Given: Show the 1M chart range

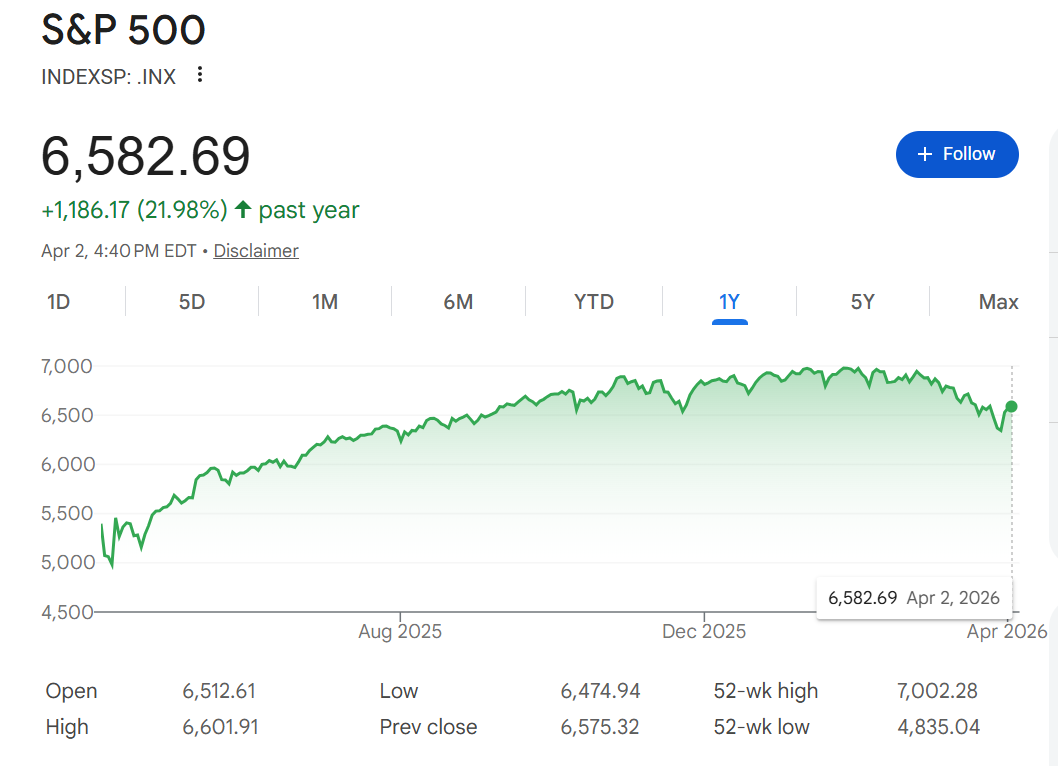Looking at the screenshot, I should pyautogui.click(x=325, y=302).
